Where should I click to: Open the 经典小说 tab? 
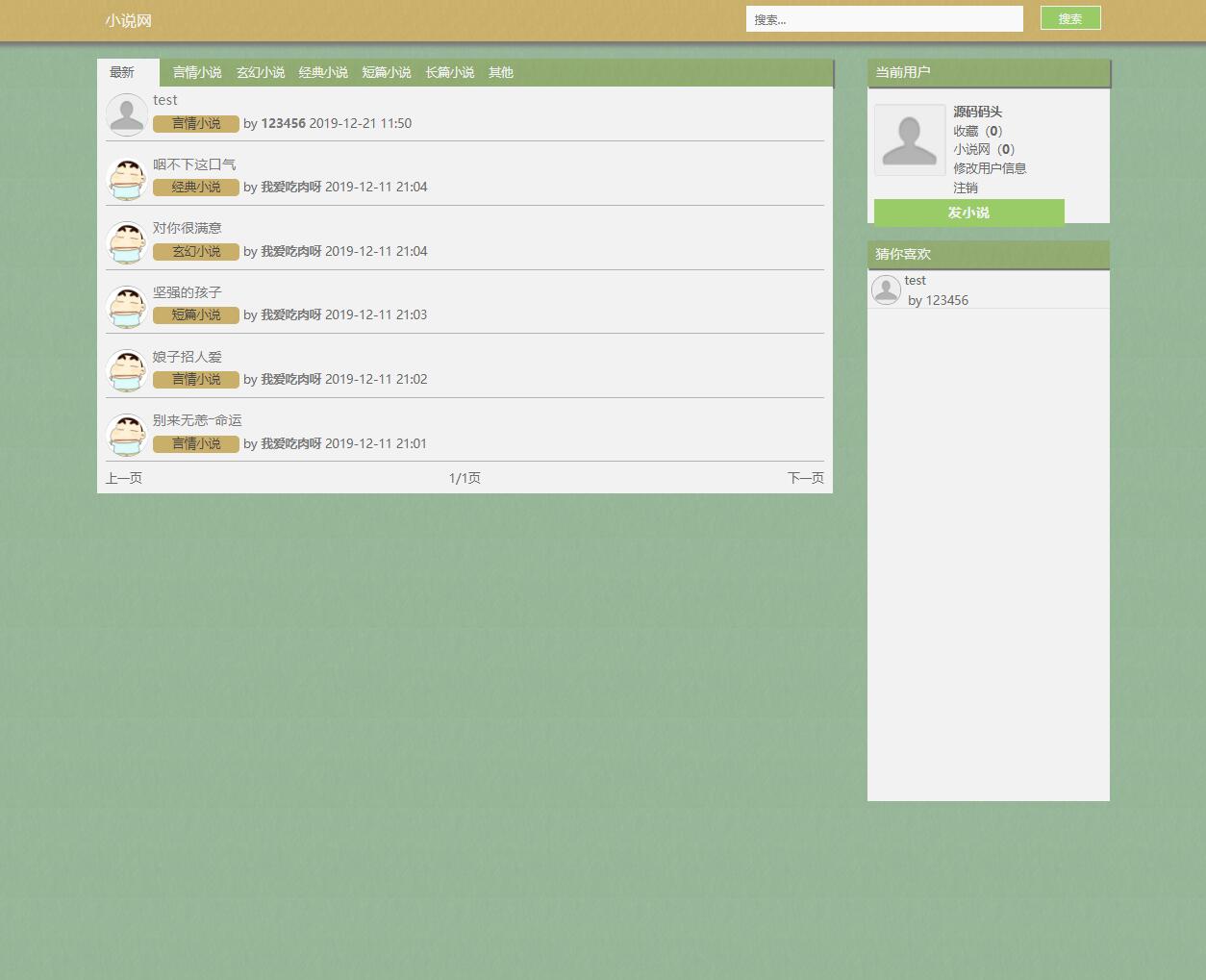[323, 73]
